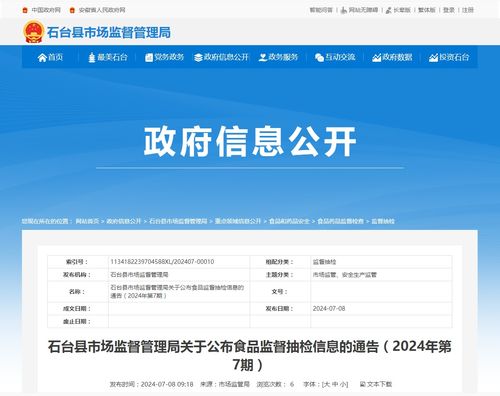Open the 政府数据 navigation item

(x=392, y=57)
